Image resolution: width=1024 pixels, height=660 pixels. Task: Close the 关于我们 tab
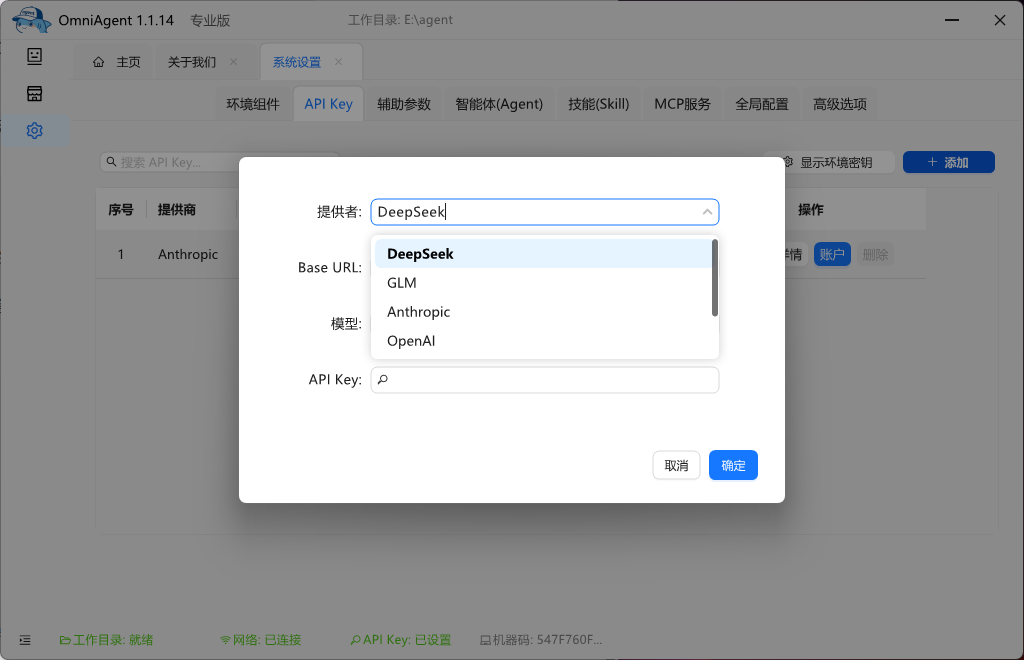[234, 62]
